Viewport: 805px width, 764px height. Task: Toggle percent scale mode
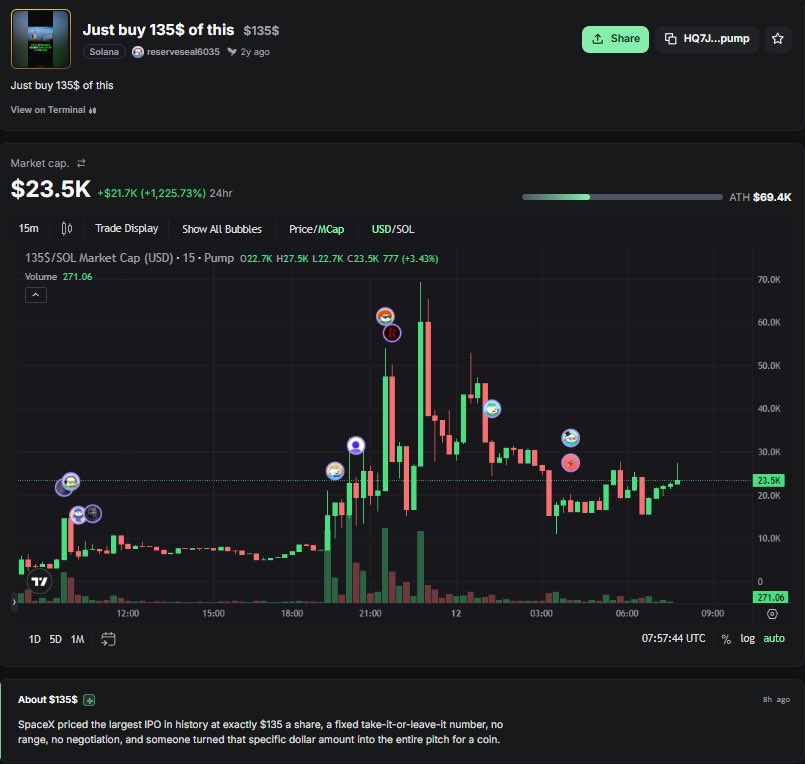point(726,639)
